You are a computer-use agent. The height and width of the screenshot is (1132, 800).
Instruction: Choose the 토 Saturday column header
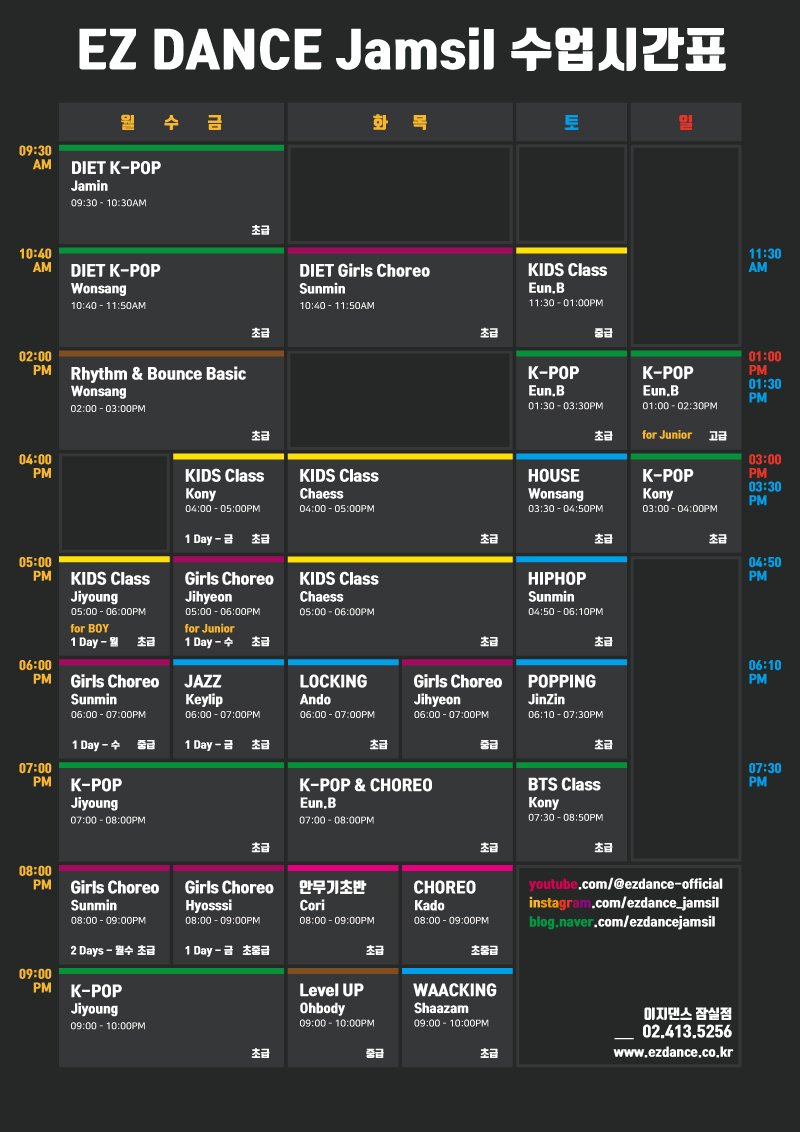(x=571, y=122)
